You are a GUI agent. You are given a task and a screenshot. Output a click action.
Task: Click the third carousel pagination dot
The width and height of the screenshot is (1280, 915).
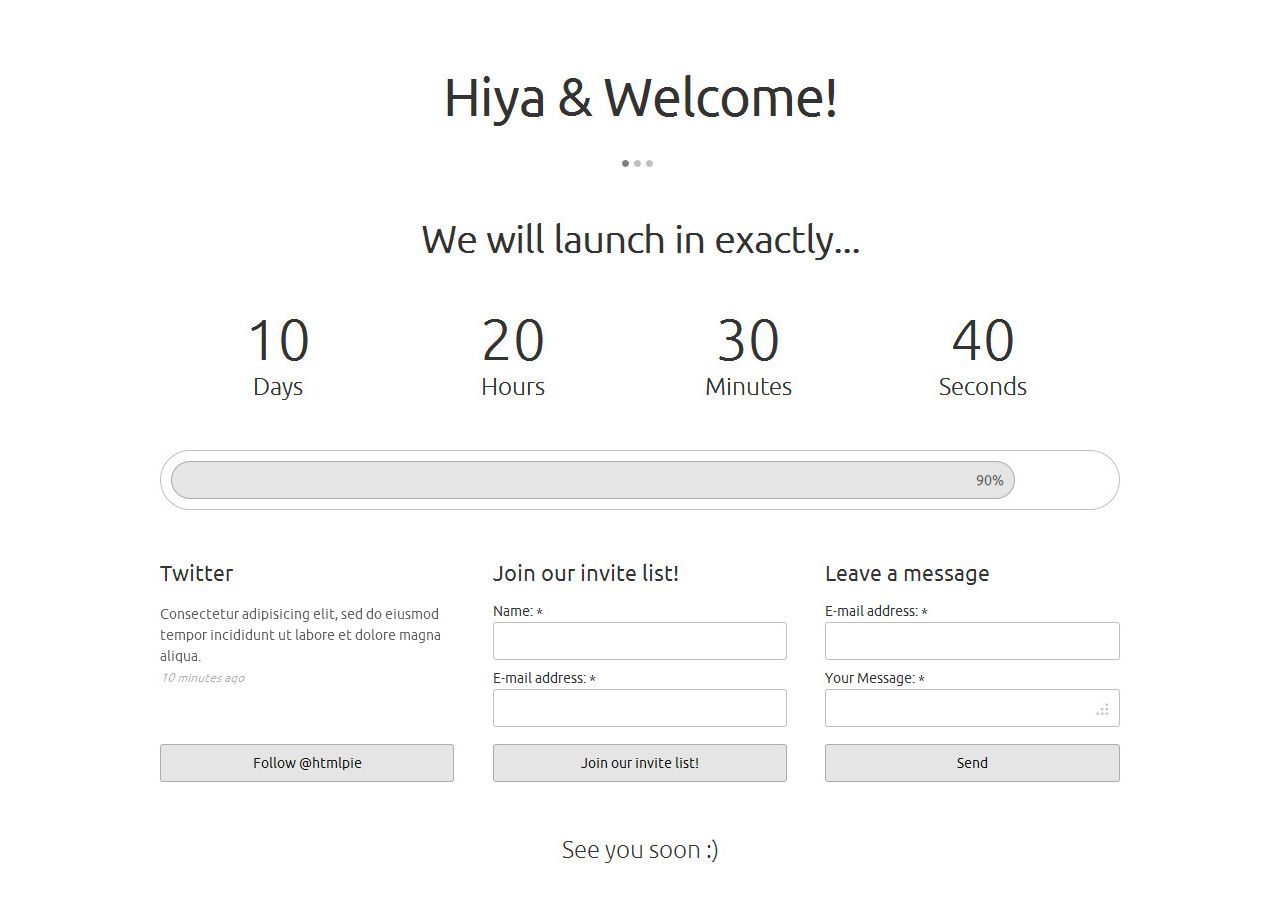649,163
